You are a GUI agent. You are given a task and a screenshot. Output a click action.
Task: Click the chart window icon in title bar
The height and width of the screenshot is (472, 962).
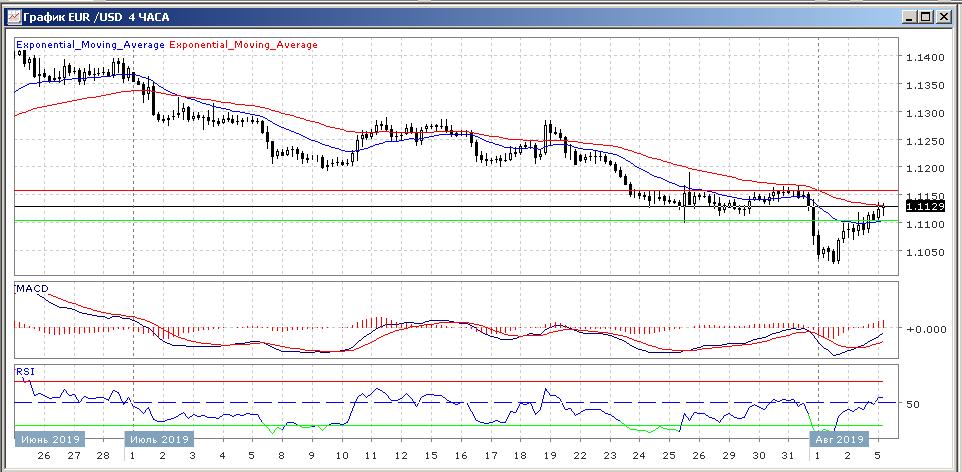[x=13, y=16]
